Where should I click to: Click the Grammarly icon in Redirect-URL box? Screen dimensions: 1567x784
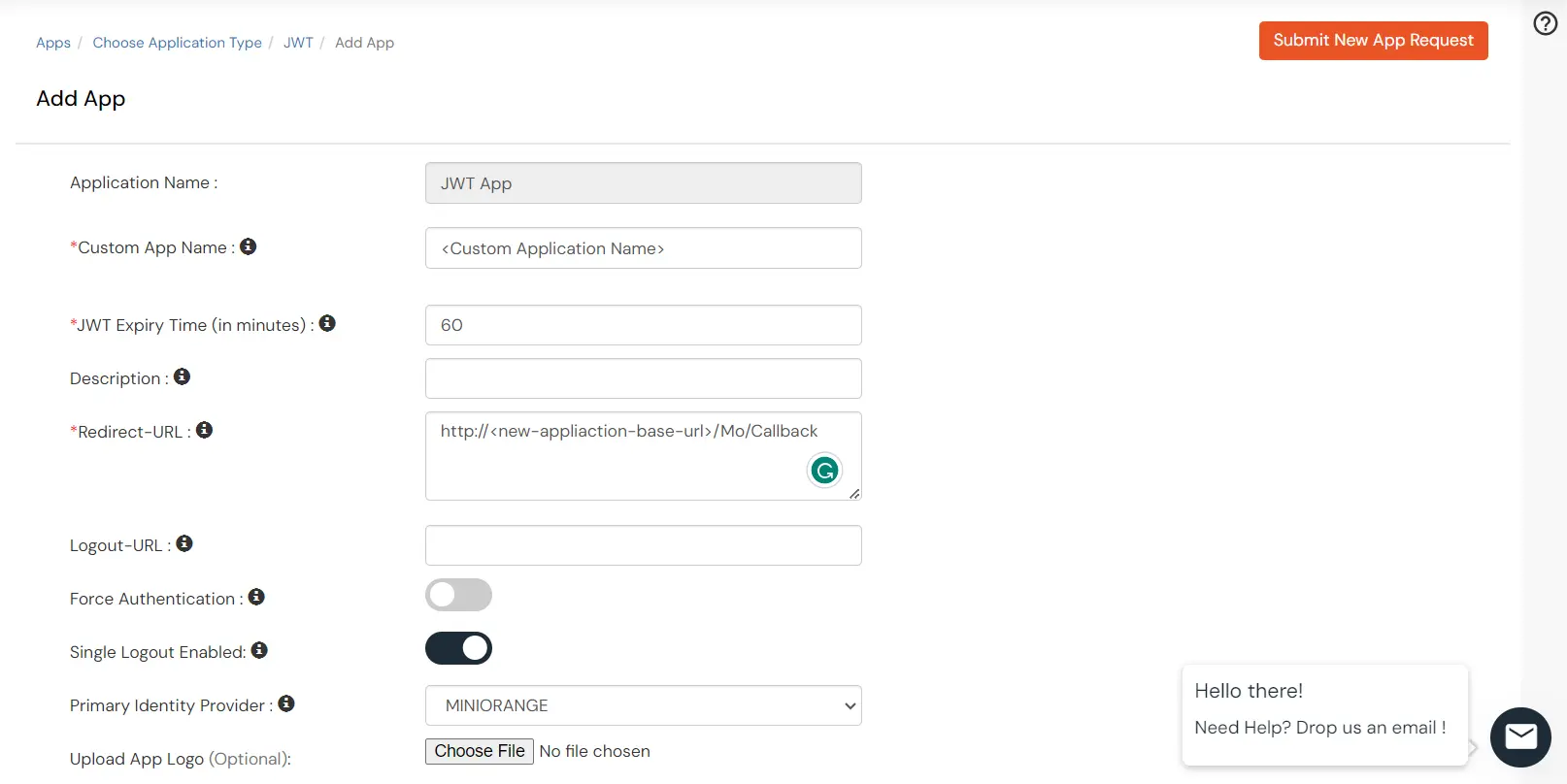tap(824, 471)
